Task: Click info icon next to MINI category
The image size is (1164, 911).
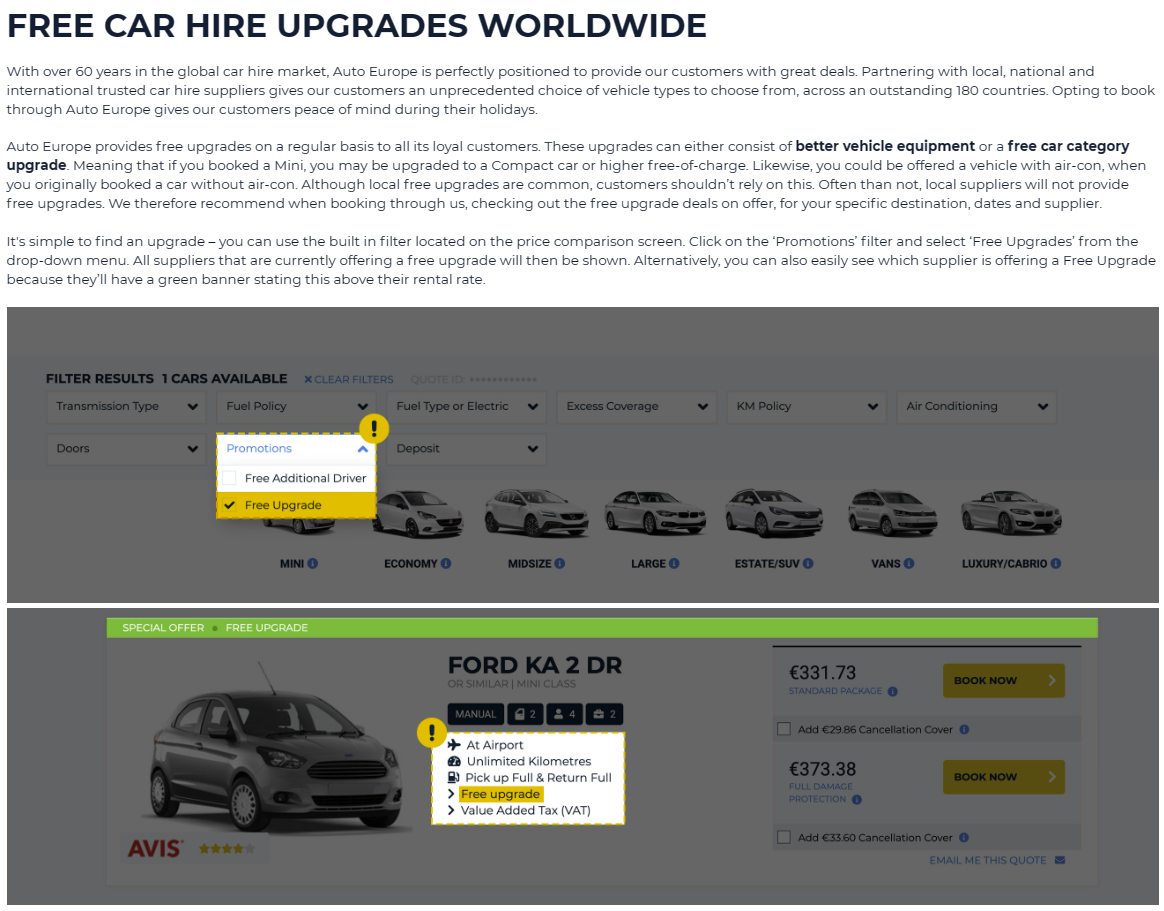Action: click(313, 564)
